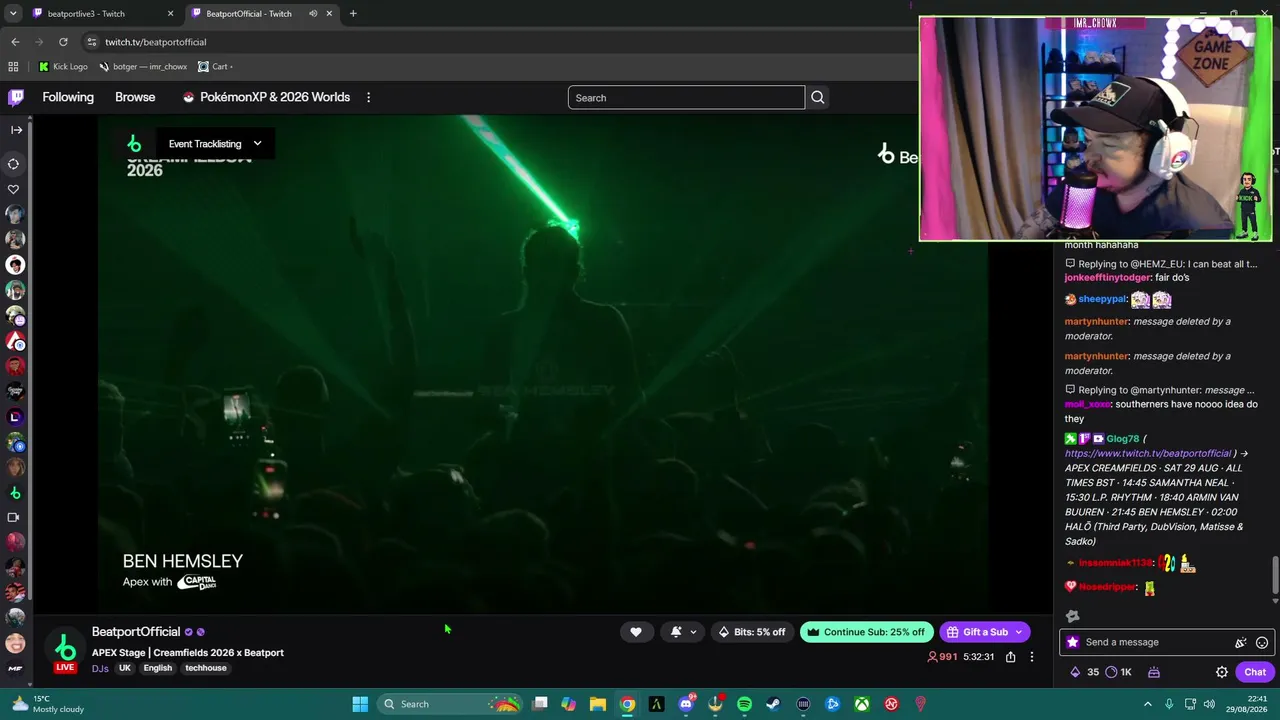Image resolution: width=1280 pixels, height=720 pixels.
Task: Open BeatportOfficial channel avatar
Action: click(65, 648)
